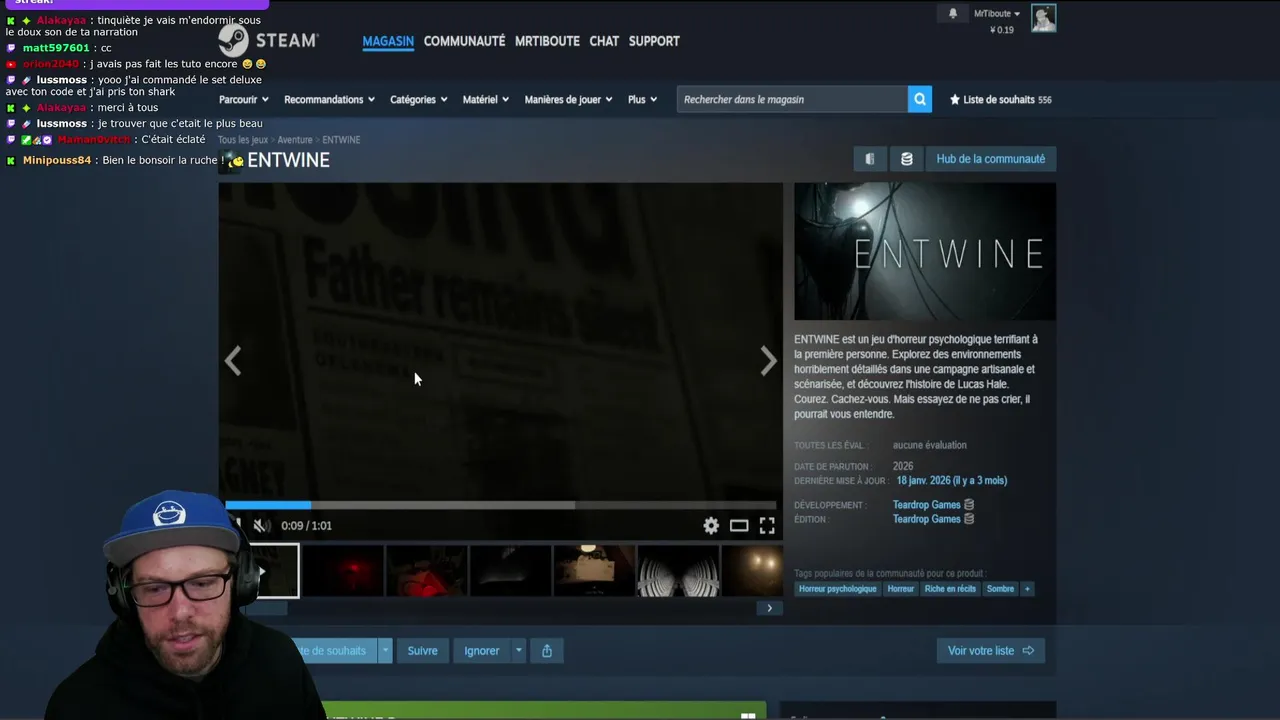Viewport: 1280px width, 720px height.
Task: Open the CHAT tab
Action: (x=604, y=41)
